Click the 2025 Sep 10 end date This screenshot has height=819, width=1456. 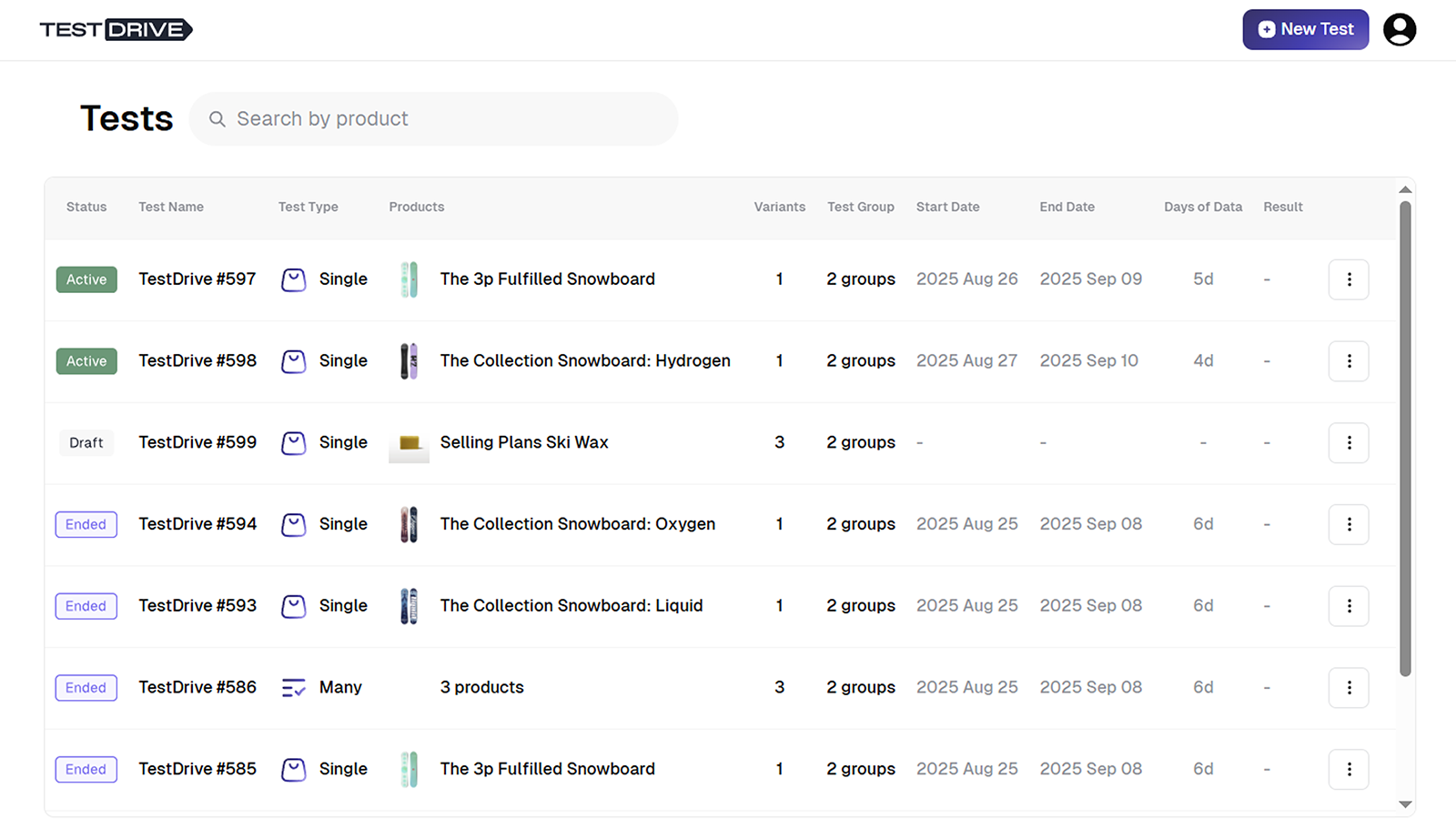pyautogui.click(x=1089, y=361)
